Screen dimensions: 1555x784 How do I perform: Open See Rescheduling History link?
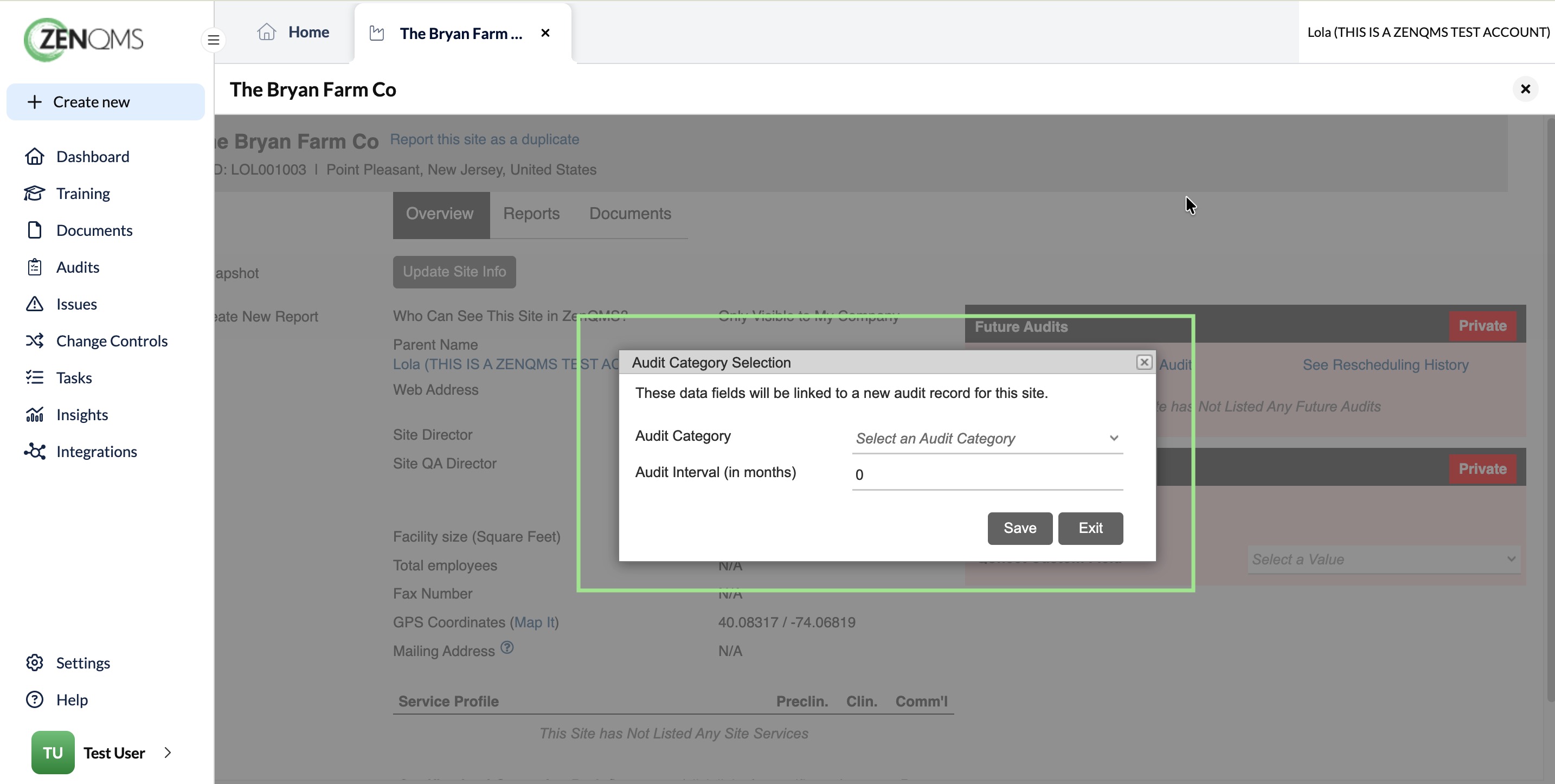coord(1385,364)
